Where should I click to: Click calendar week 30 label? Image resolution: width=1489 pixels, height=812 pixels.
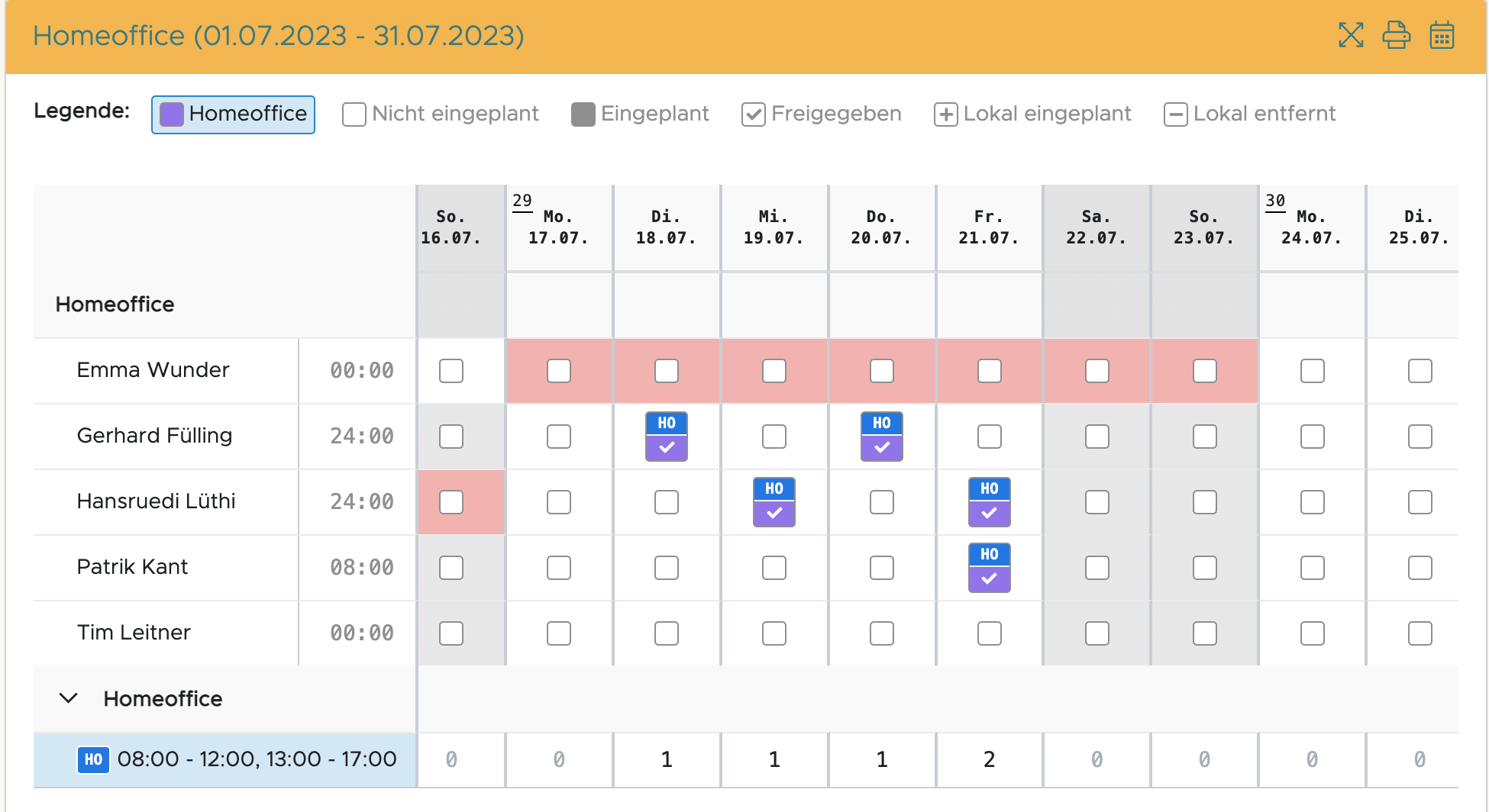(x=1275, y=201)
